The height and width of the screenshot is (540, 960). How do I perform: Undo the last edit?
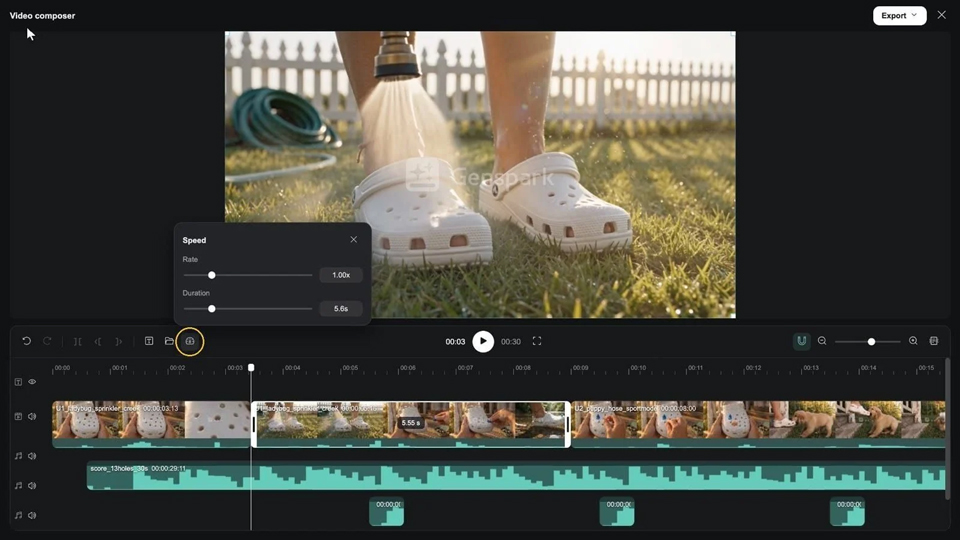tap(26, 341)
